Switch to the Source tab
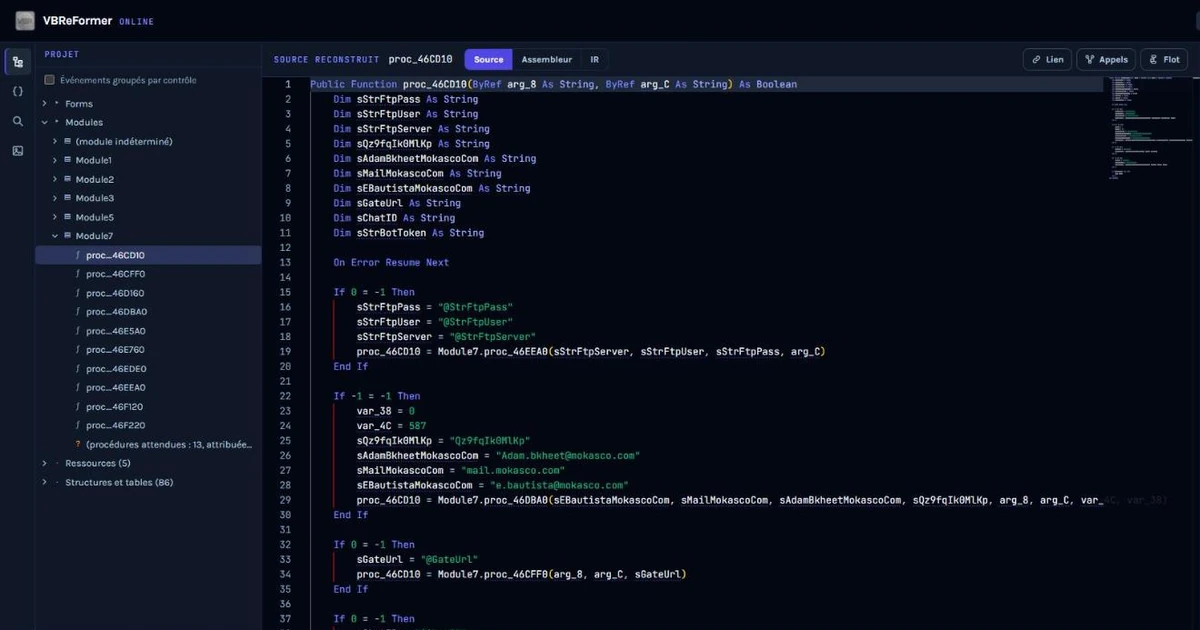 (489, 60)
